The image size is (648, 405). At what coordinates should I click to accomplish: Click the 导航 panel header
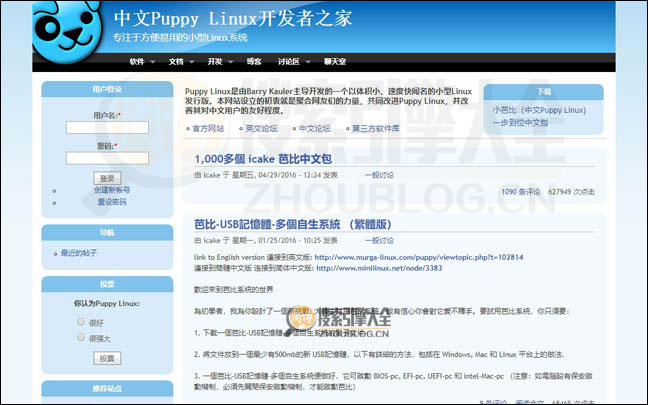point(107,233)
